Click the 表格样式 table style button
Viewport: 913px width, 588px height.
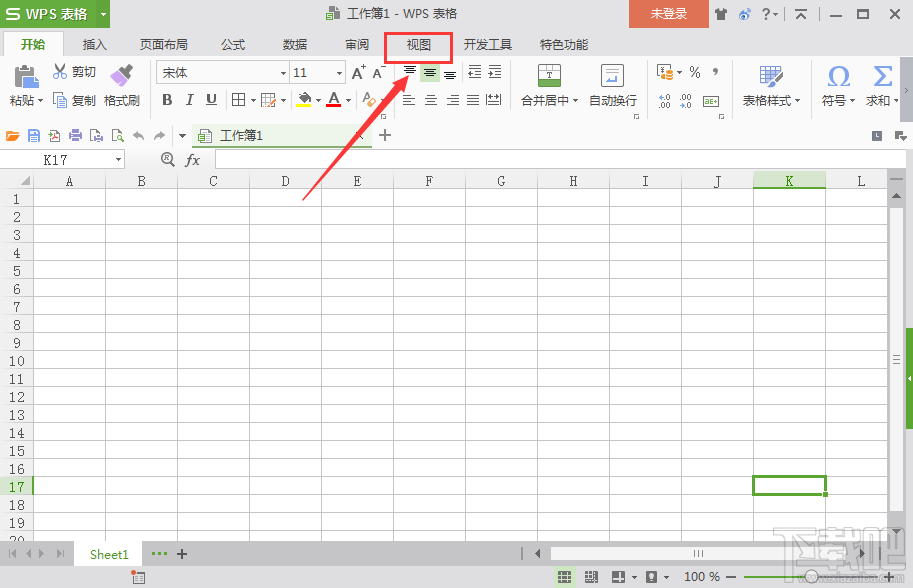click(x=769, y=88)
